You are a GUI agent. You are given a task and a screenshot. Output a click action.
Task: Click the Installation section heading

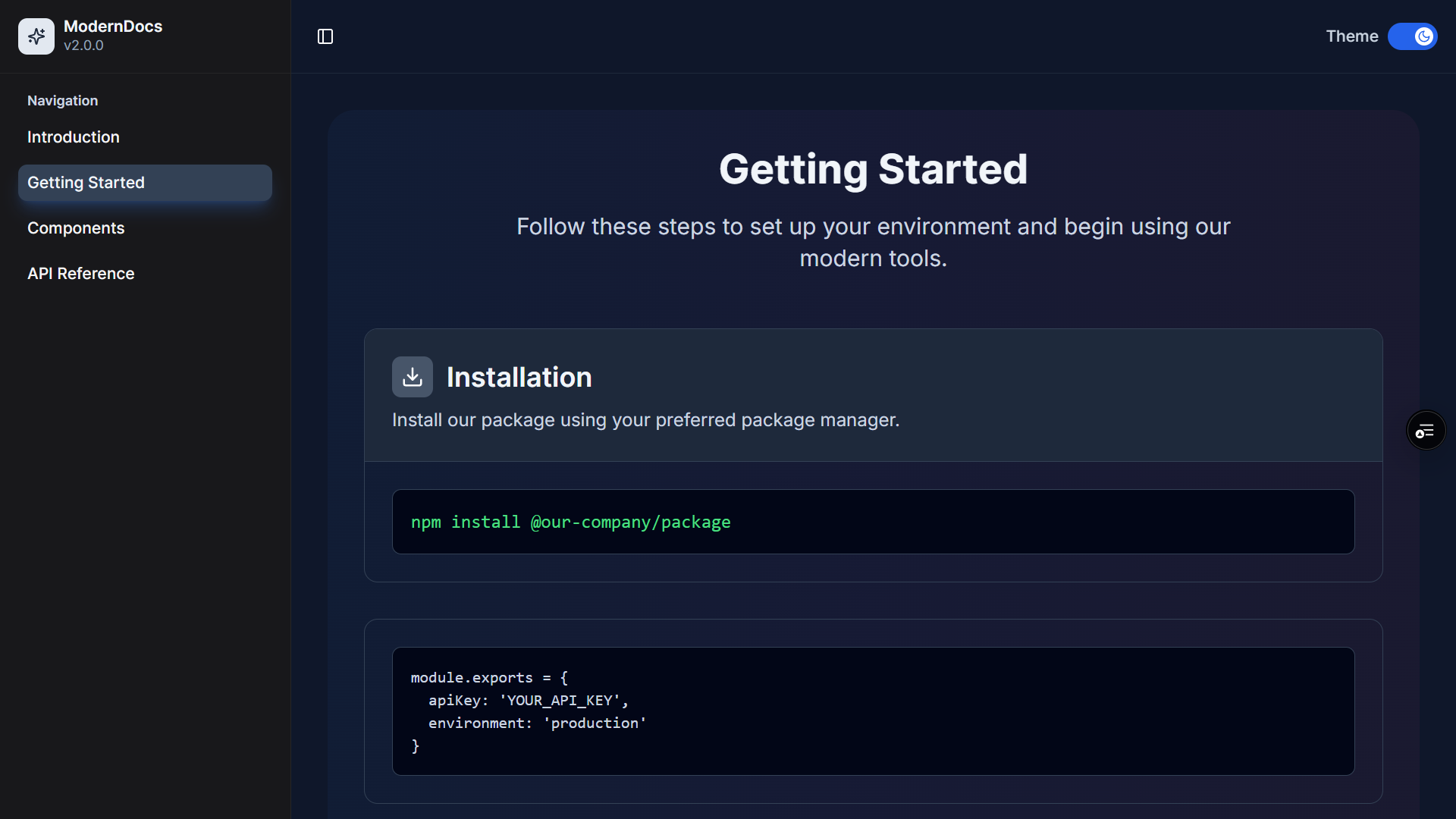pyautogui.click(x=519, y=377)
